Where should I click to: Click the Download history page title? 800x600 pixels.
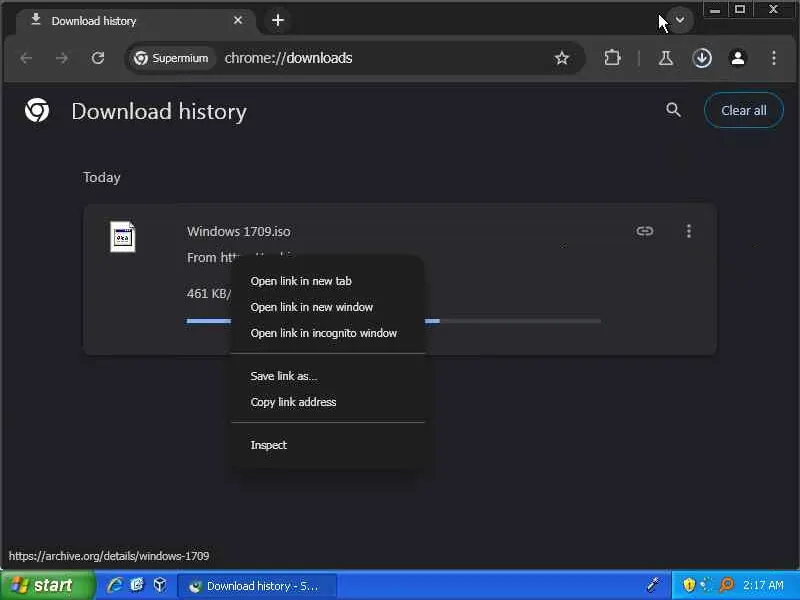point(159,111)
